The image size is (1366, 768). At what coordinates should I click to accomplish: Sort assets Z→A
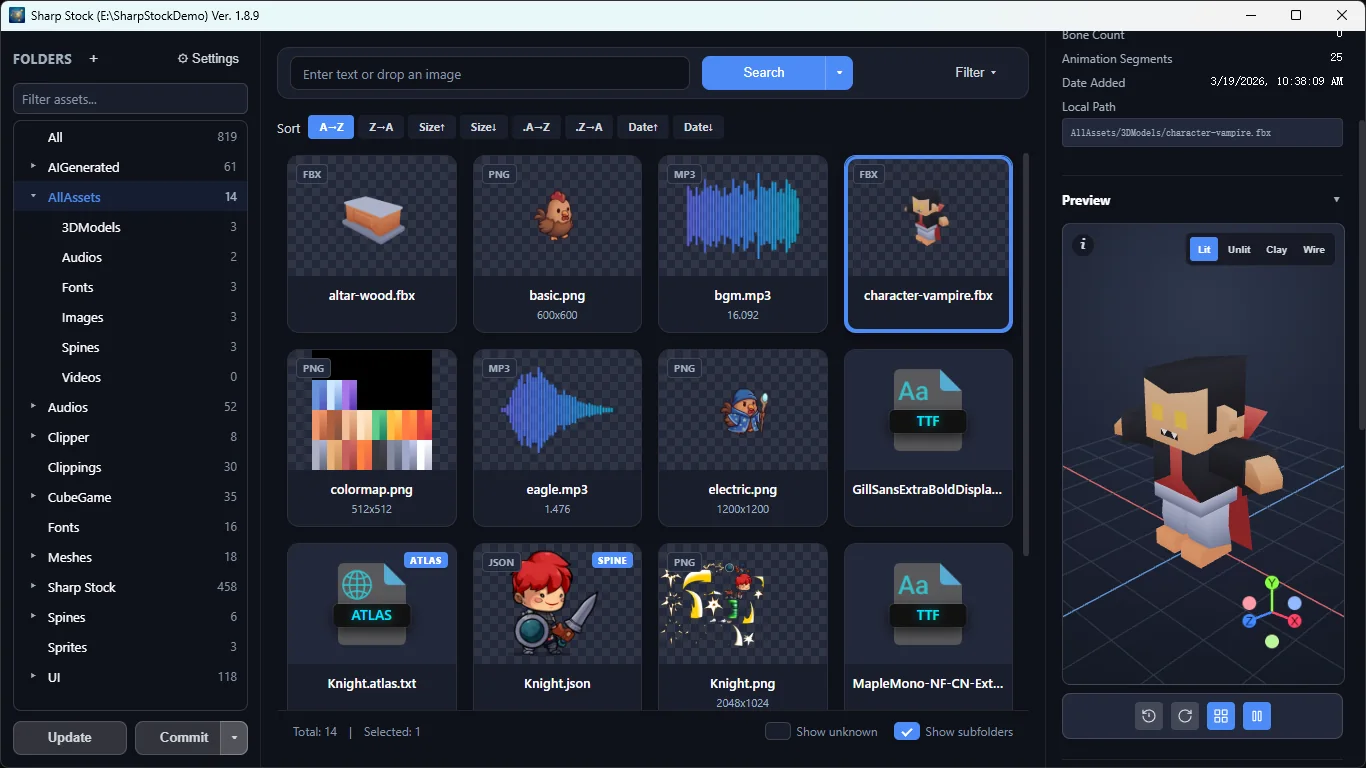381,127
